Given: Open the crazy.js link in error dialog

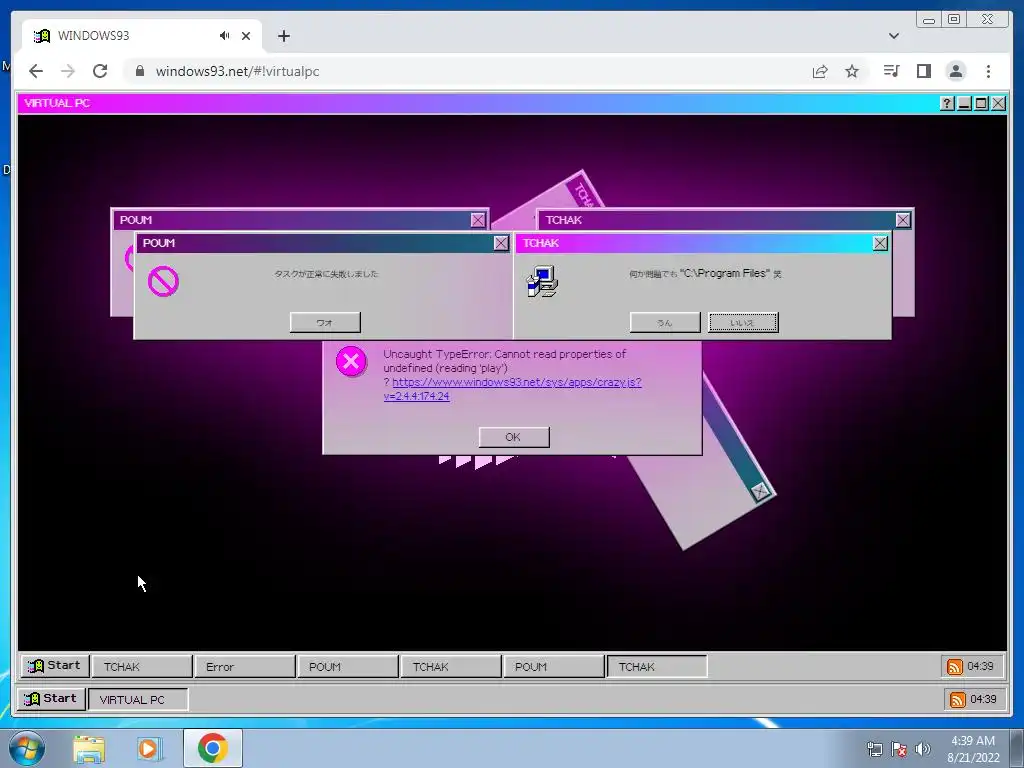Looking at the screenshot, I should [x=513, y=389].
